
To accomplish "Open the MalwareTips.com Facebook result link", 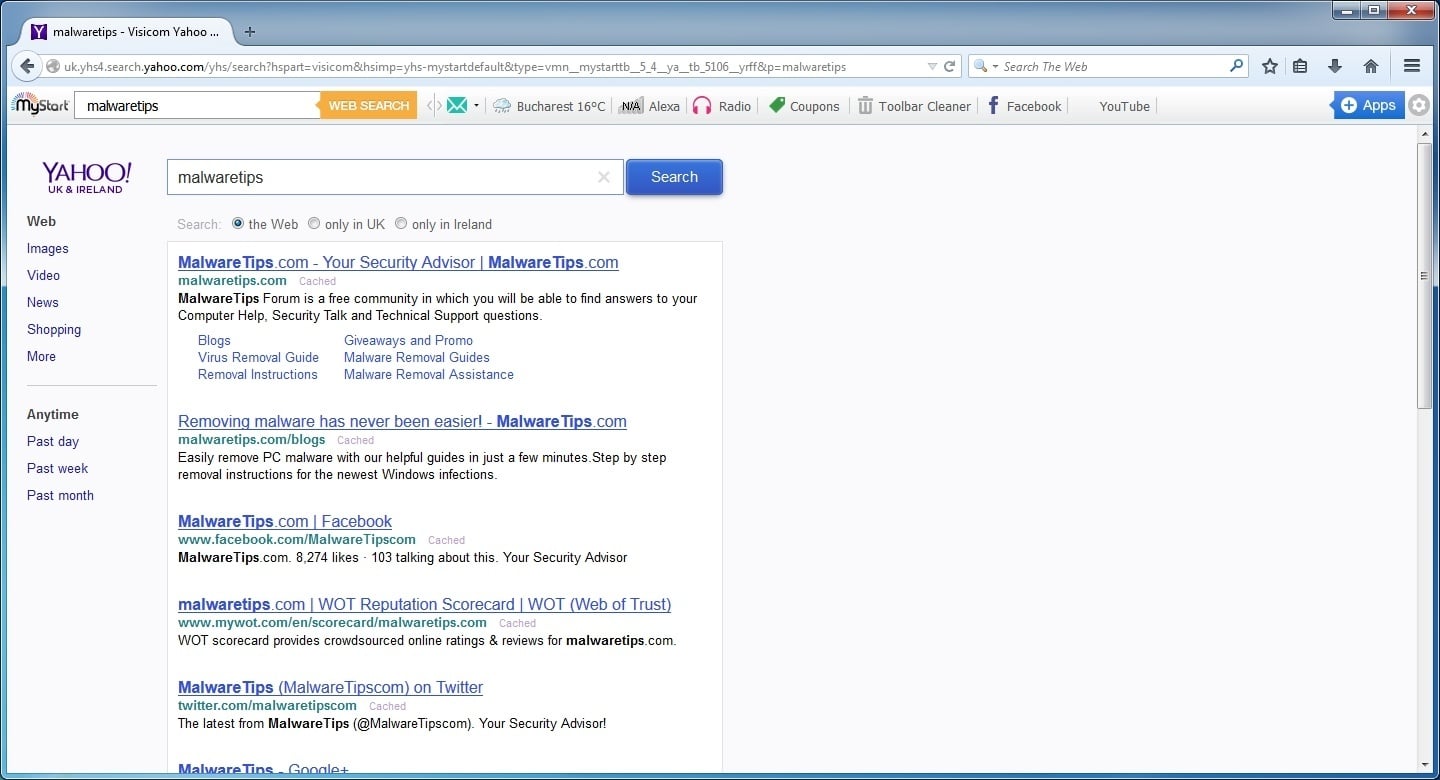I will tap(284, 521).
